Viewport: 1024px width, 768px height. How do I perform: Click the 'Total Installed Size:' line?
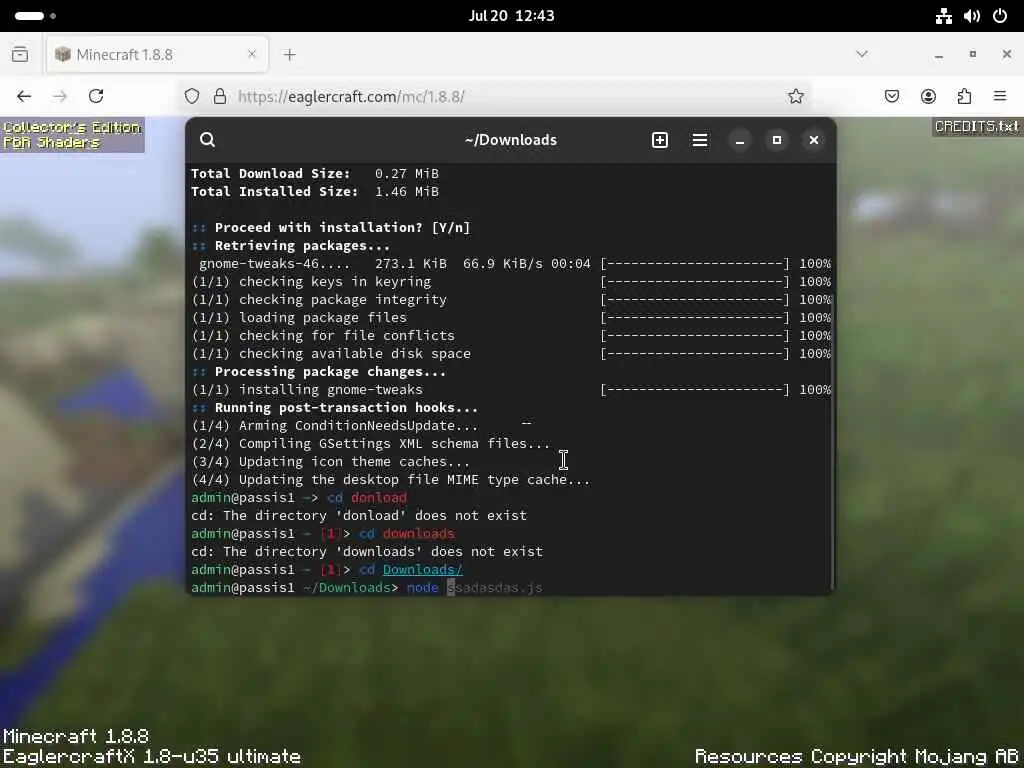click(315, 192)
